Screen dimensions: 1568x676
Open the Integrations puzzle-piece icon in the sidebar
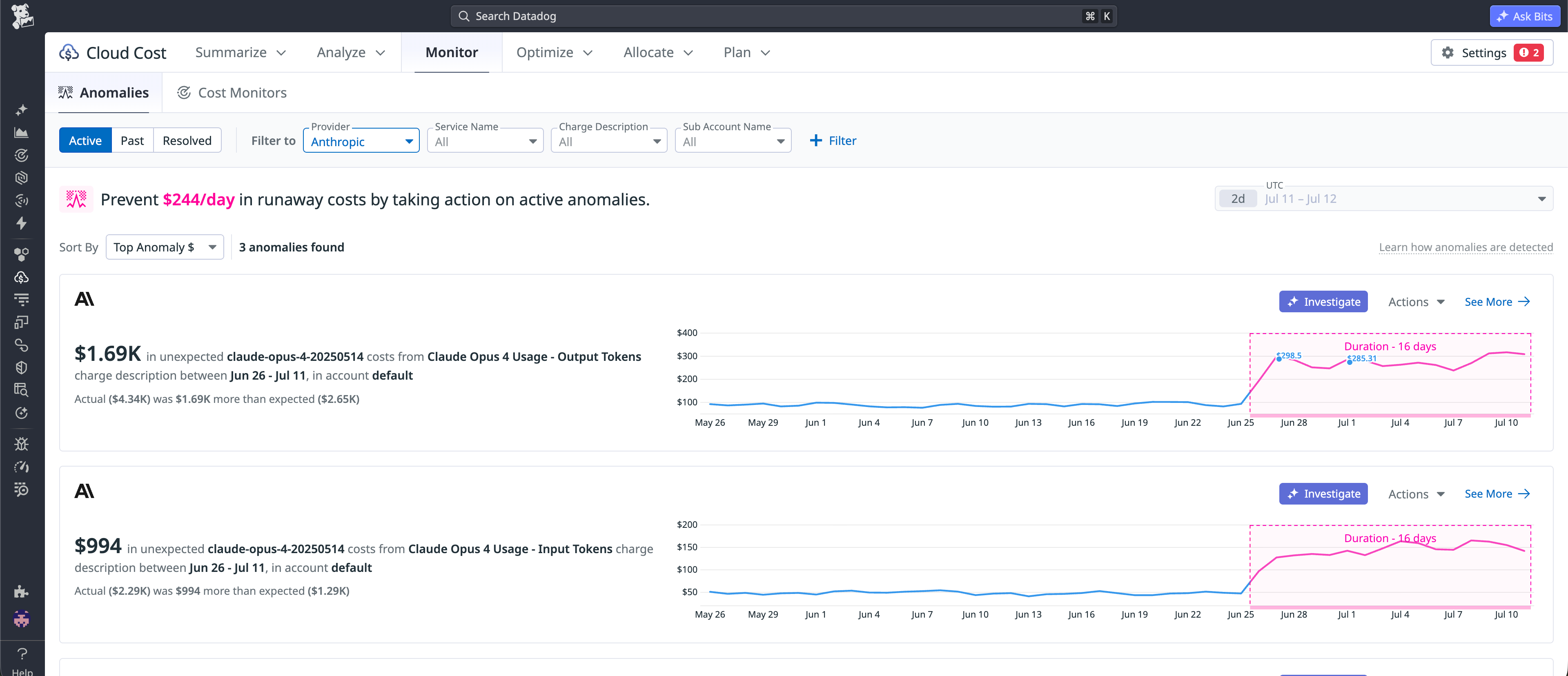pos(21,591)
